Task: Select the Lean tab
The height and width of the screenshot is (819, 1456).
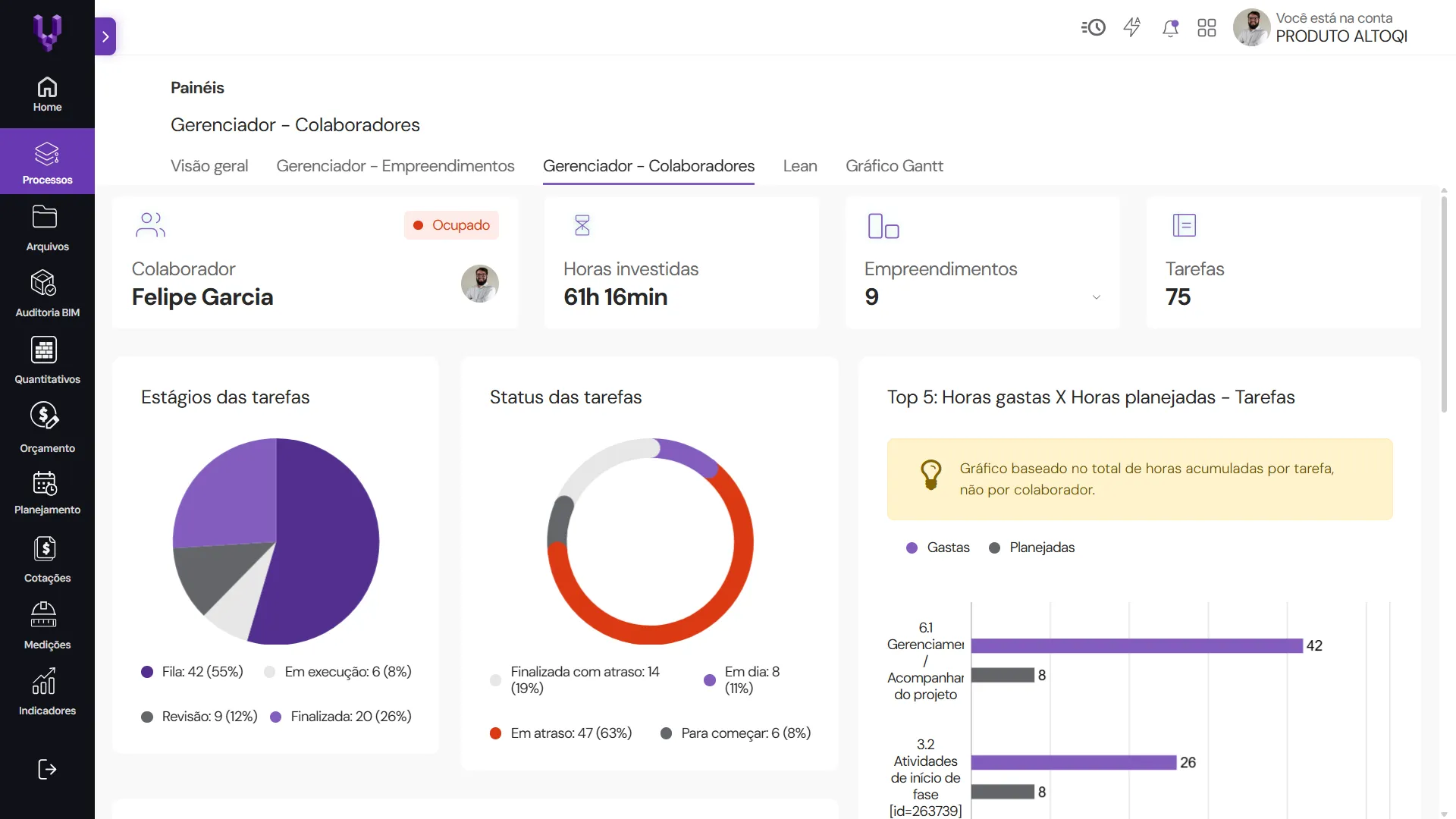Action: (x=800, y=166)
